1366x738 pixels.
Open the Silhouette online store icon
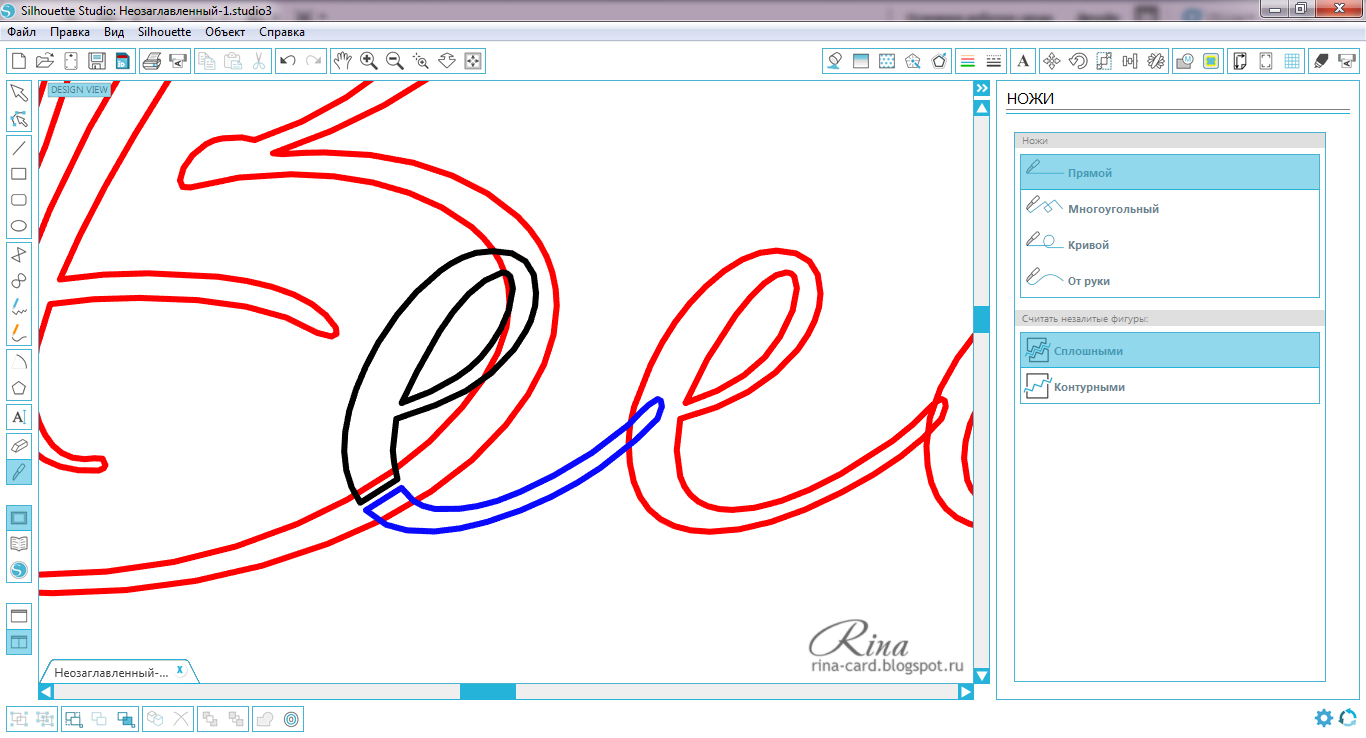pos(18,570)
